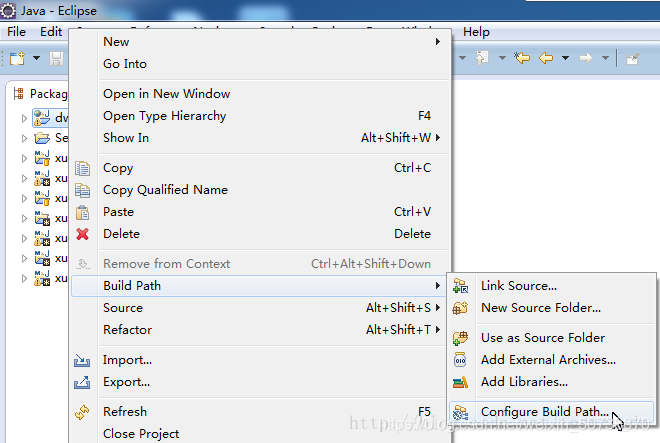The image size is (660, 443).
Task: Click the Add External Archives jar icon
Action: point(460,360)
